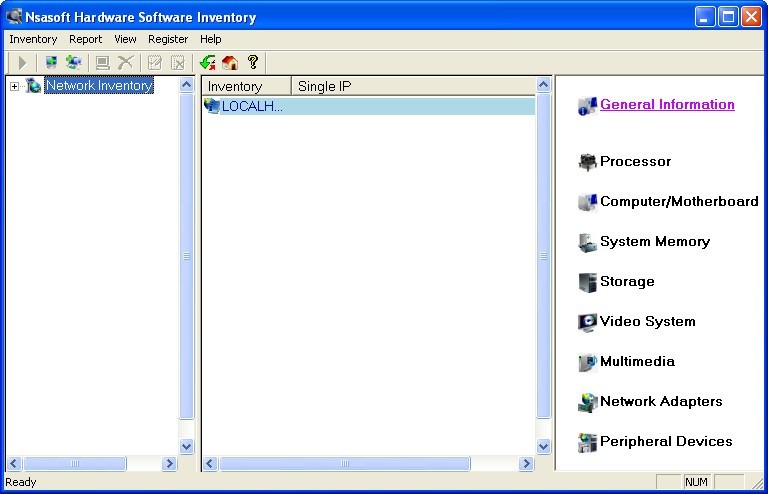Select the Multimedia category label
Screen dimensions: 768x494
[x=637, y=361]
